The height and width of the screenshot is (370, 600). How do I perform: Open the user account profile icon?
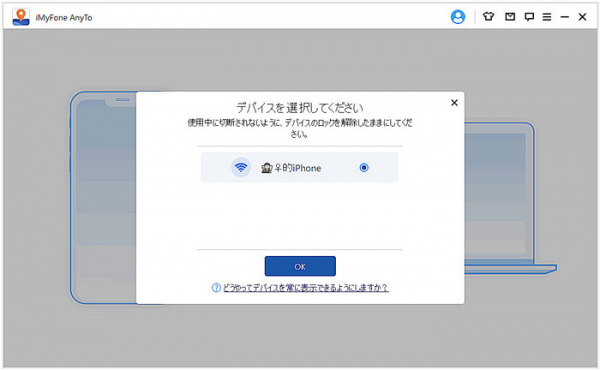[x=458, y=17]
